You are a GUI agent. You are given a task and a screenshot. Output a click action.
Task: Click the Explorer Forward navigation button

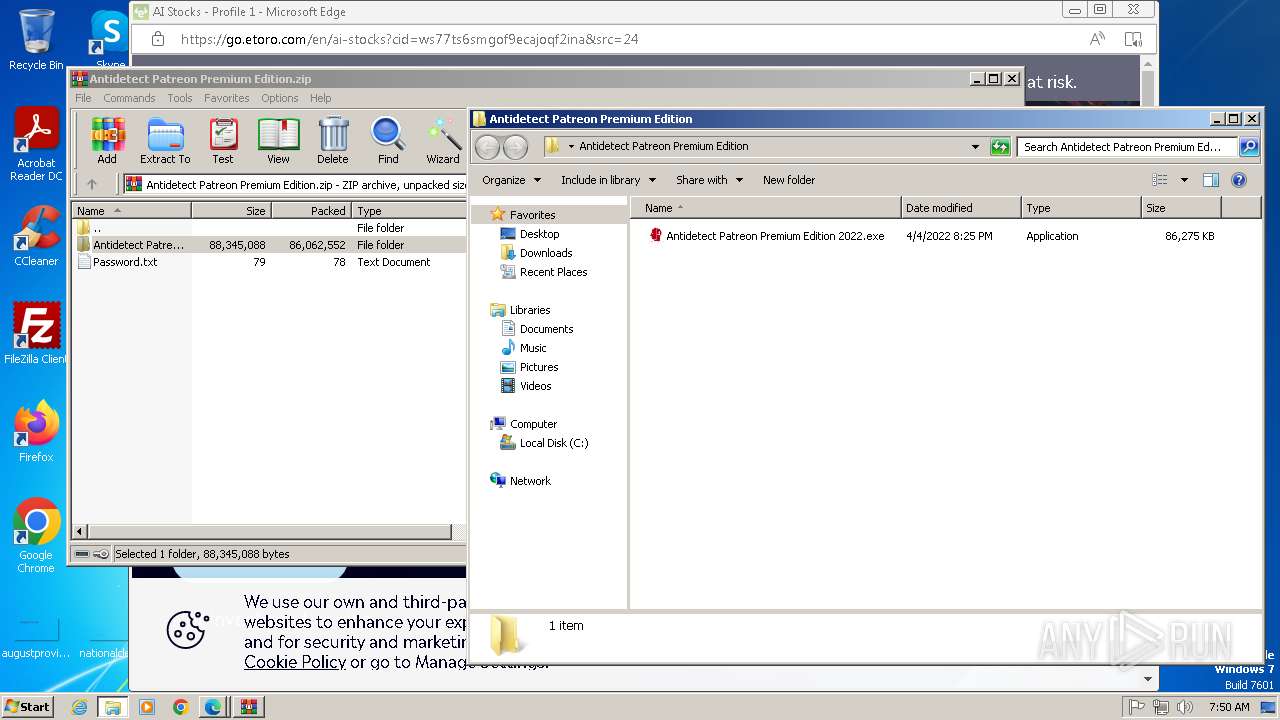point(515,147)
